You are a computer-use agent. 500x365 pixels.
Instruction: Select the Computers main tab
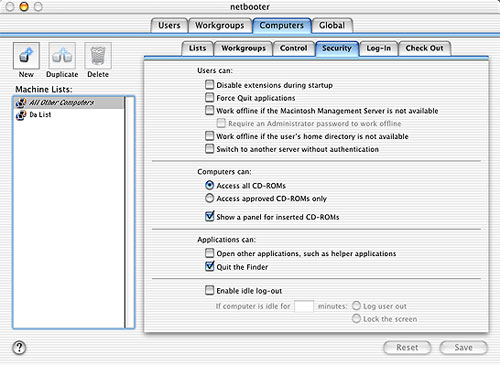pos(282,25)
